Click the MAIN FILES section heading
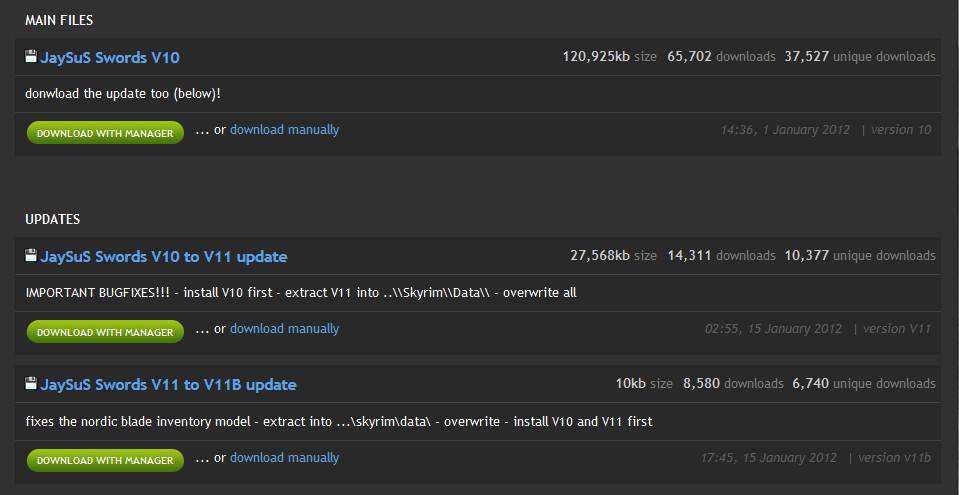The height and width of the screenshot is (495, 959). click(x=59, y=20)
